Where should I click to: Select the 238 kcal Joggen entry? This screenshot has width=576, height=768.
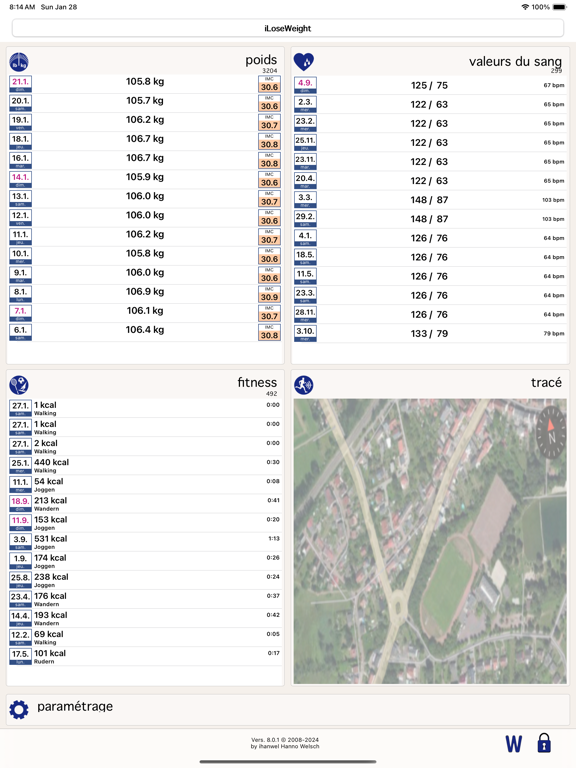pos(145,580)
